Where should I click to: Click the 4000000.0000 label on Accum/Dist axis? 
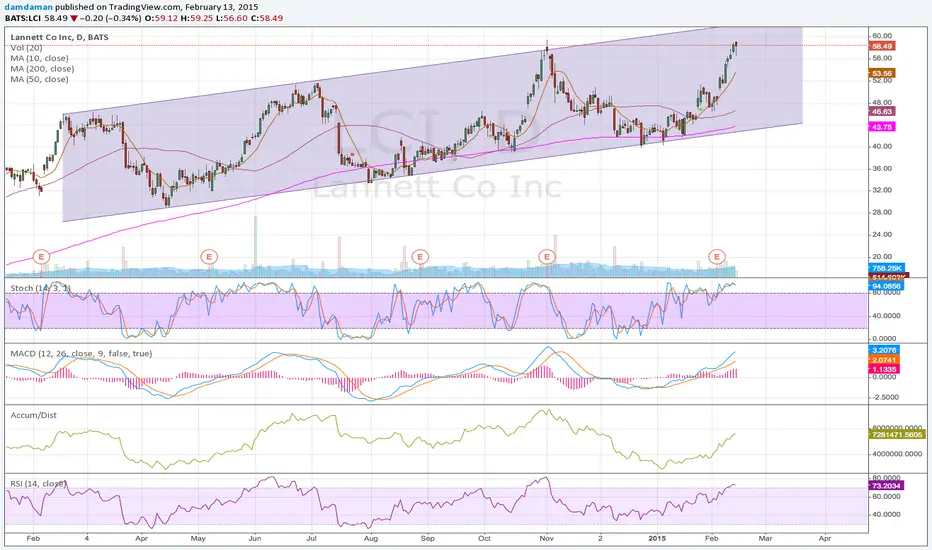[x=897, y=454]
